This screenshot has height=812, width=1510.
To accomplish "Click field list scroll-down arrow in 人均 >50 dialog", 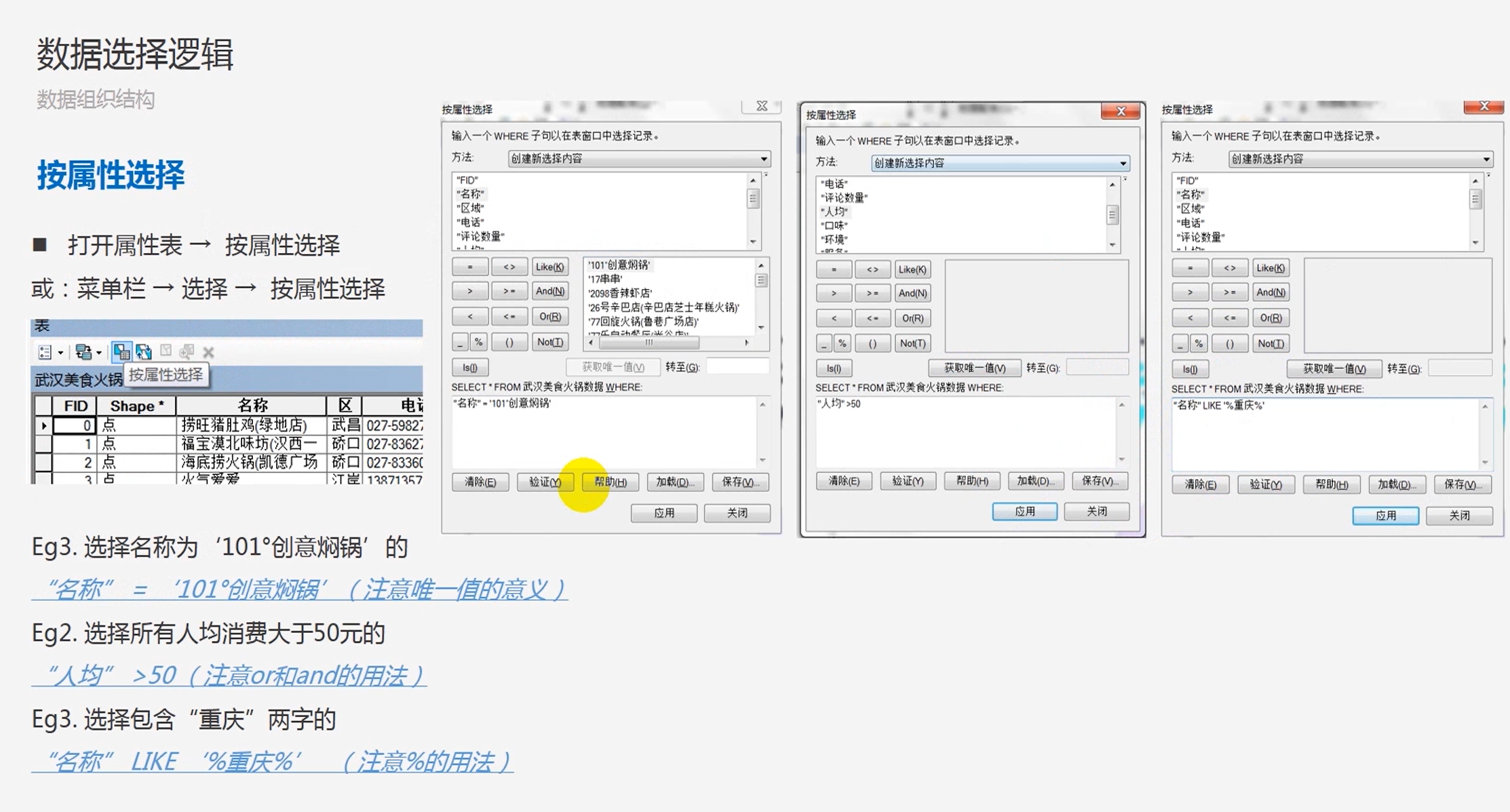I will click(1112, 245).
